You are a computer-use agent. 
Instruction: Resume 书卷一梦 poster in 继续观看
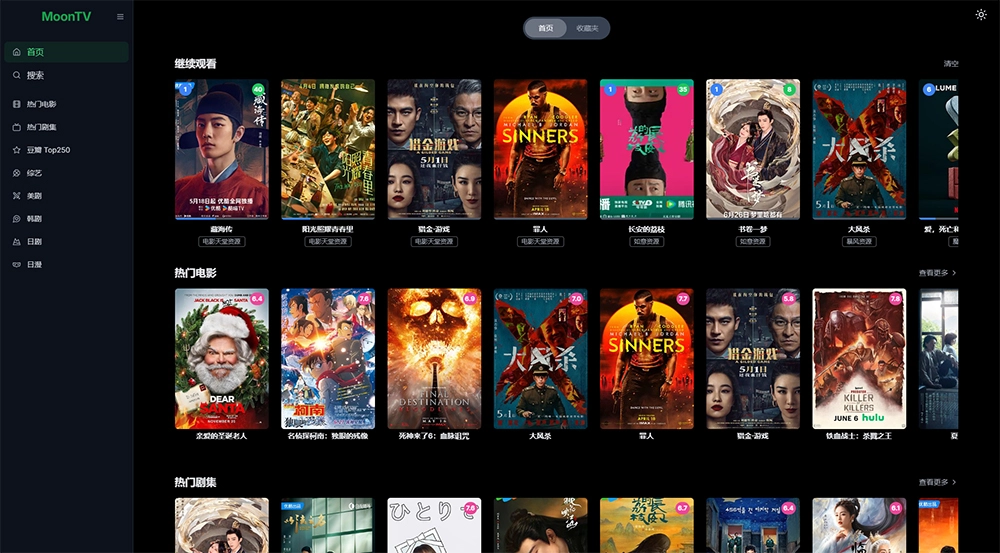pos(753,149)
